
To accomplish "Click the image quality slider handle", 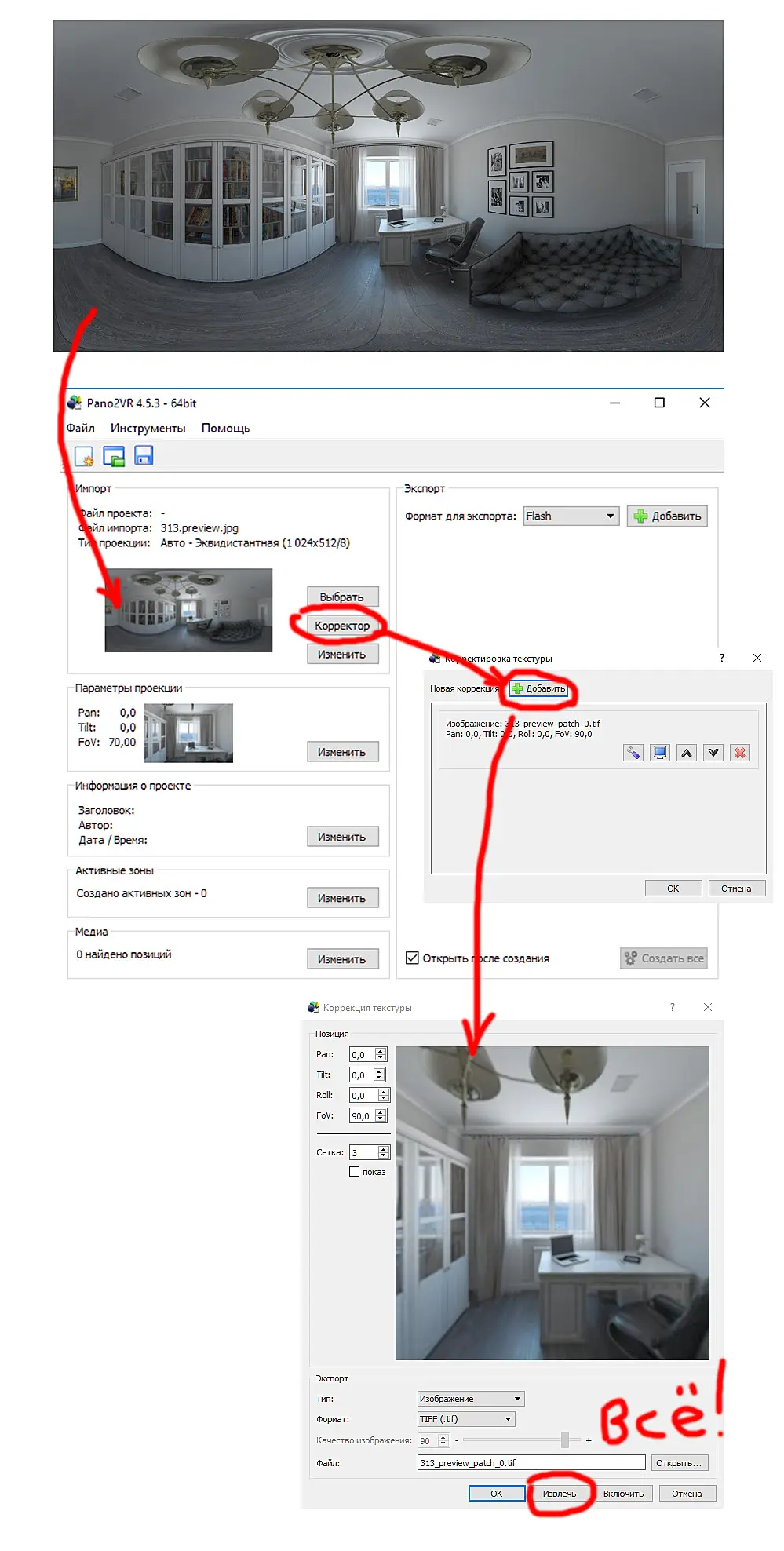I will point(565,1440).
